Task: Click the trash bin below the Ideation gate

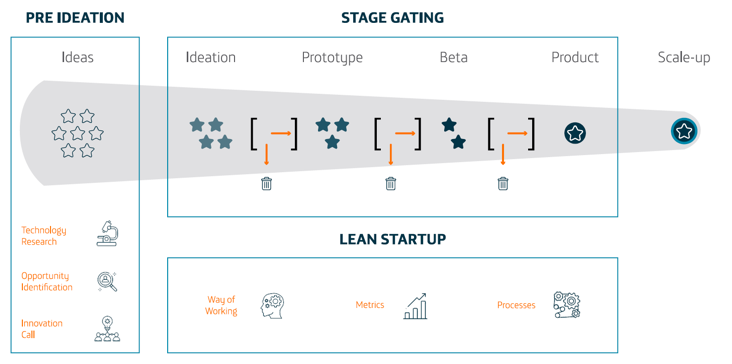Action: 267,183
